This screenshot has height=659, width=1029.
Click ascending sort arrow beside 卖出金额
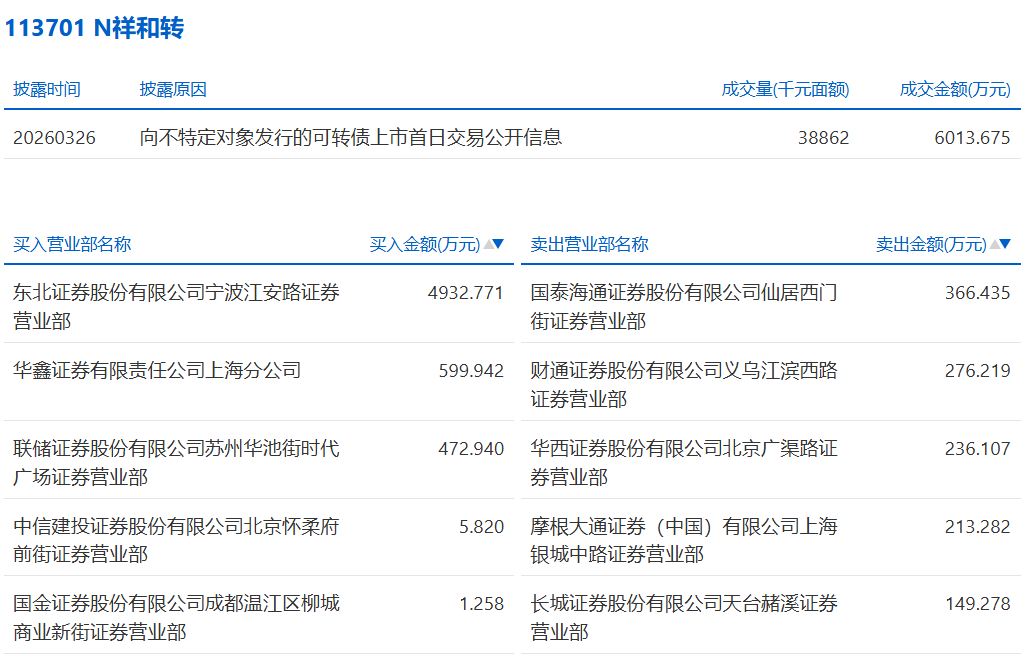click(x=993, y=244)
